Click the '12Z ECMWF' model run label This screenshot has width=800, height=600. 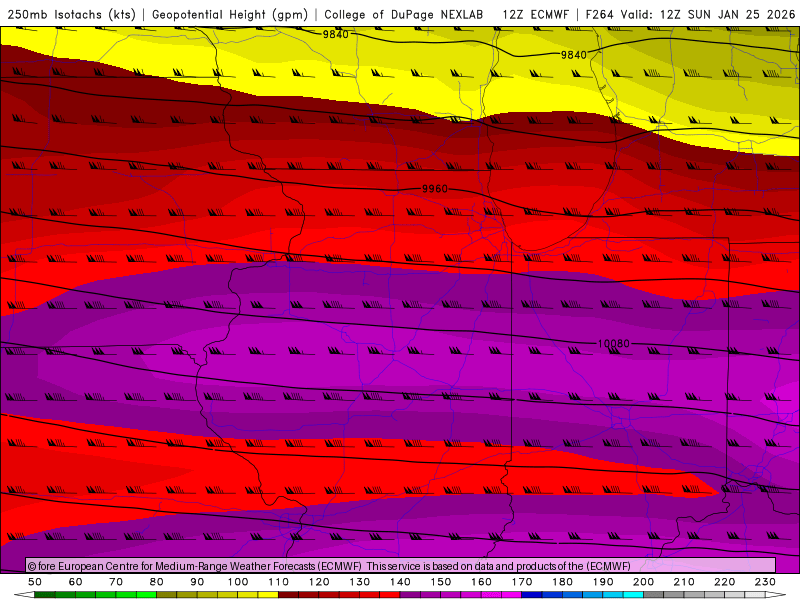pyautogui.click(x=535, y=14)
